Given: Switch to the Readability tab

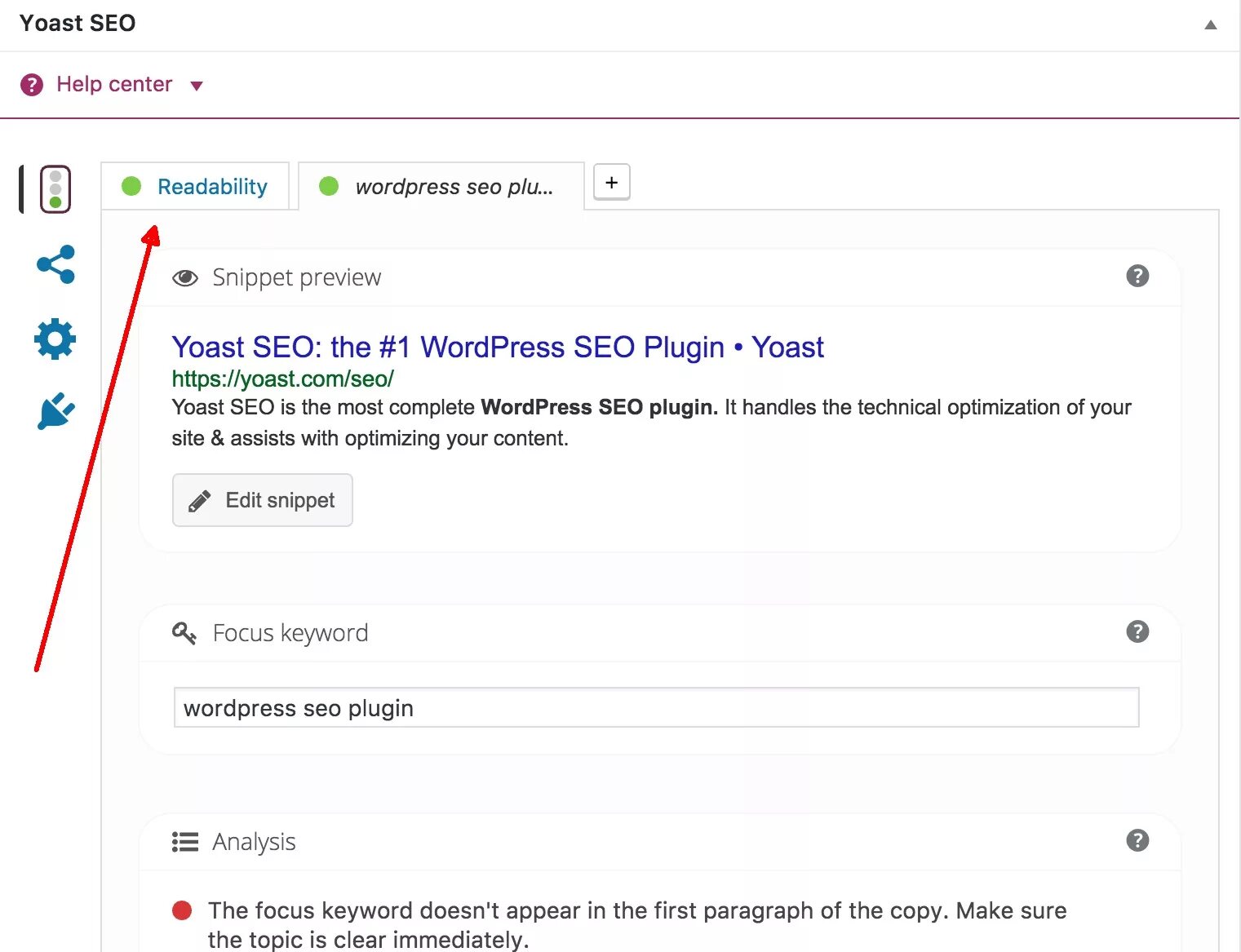Looking at the screenshot, I should 195,187.
